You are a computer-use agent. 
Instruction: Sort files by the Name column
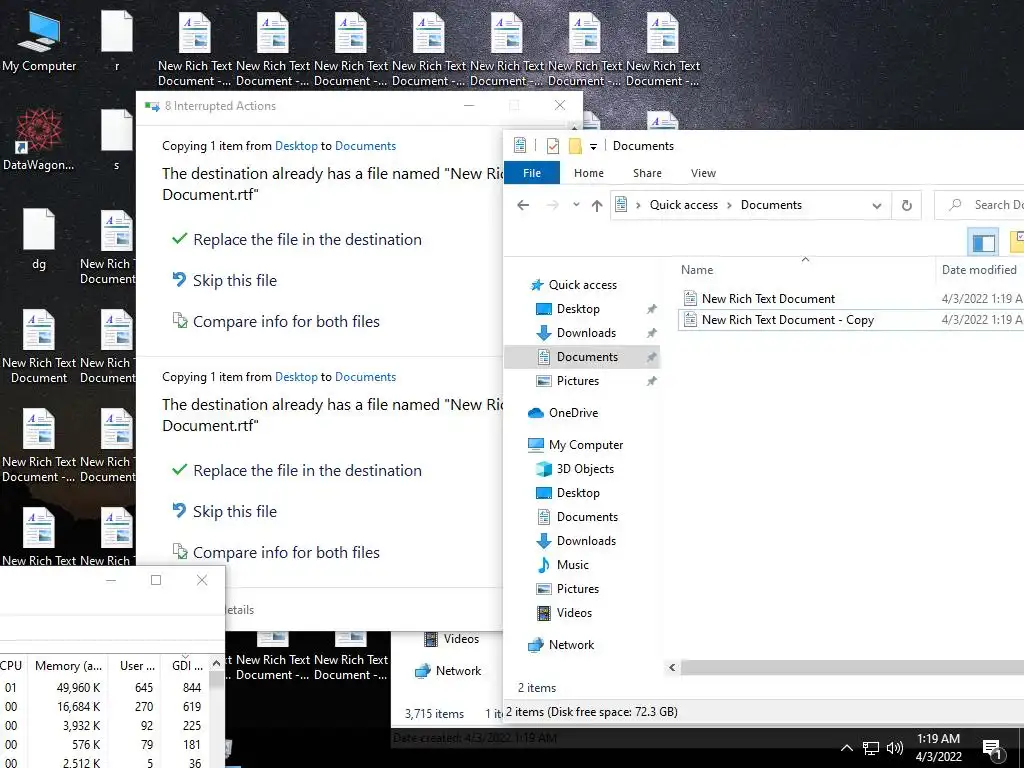click(807, 270)
